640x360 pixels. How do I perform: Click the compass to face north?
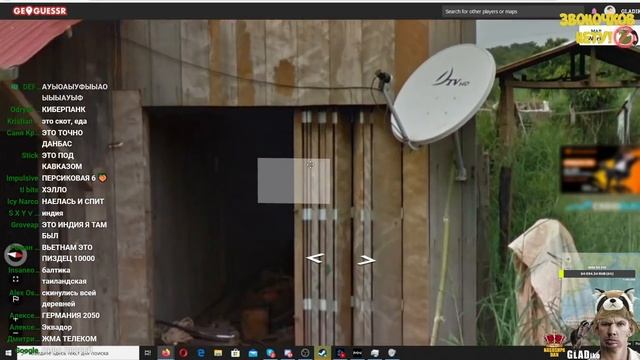coord(16,255)
